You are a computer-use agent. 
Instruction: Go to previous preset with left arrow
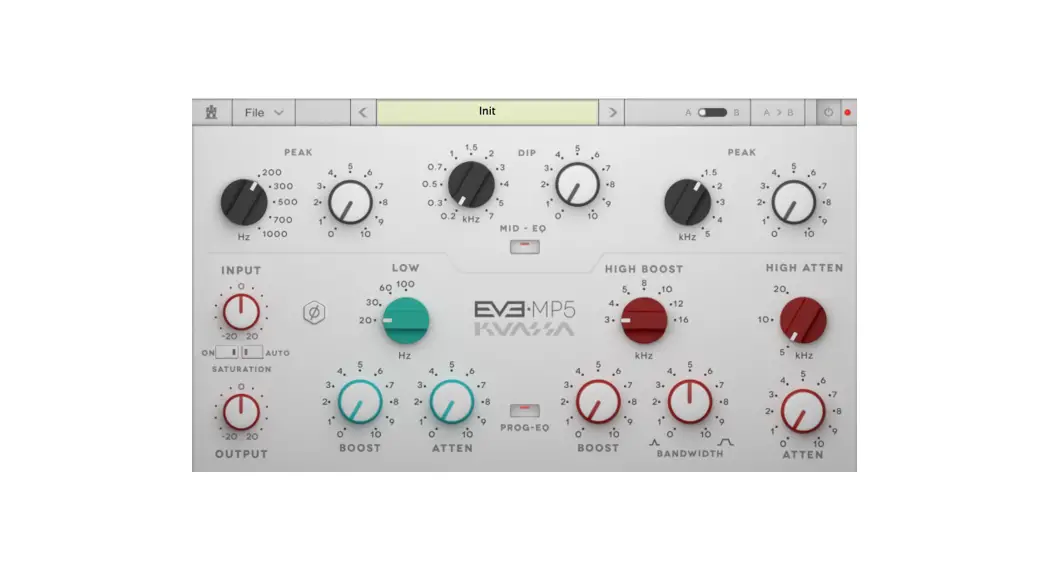click(363, 112)
